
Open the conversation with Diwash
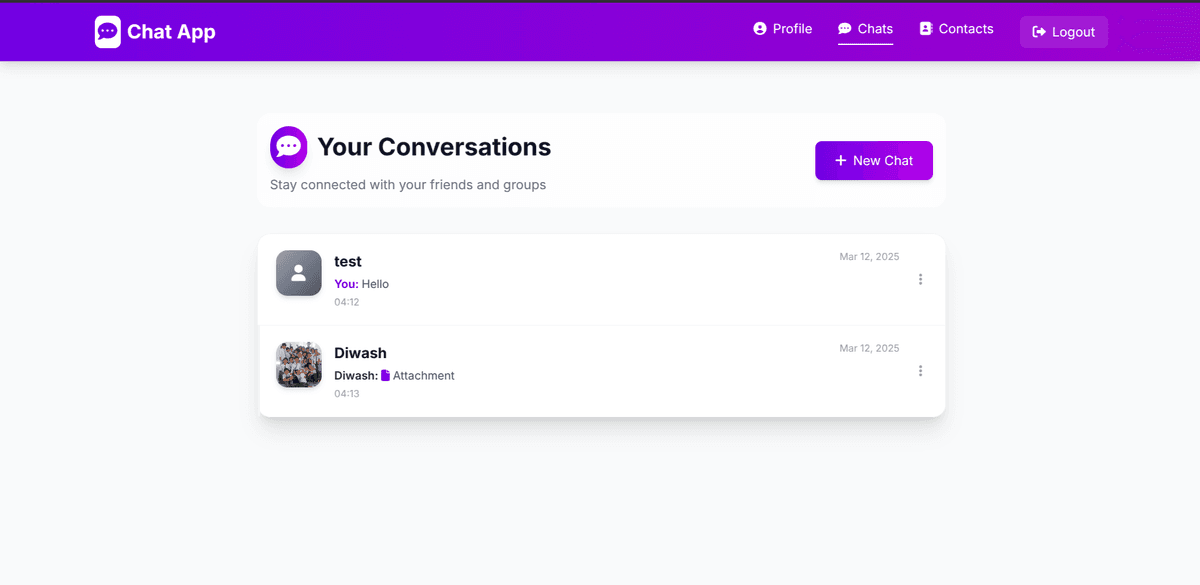[x=600, y=371]
